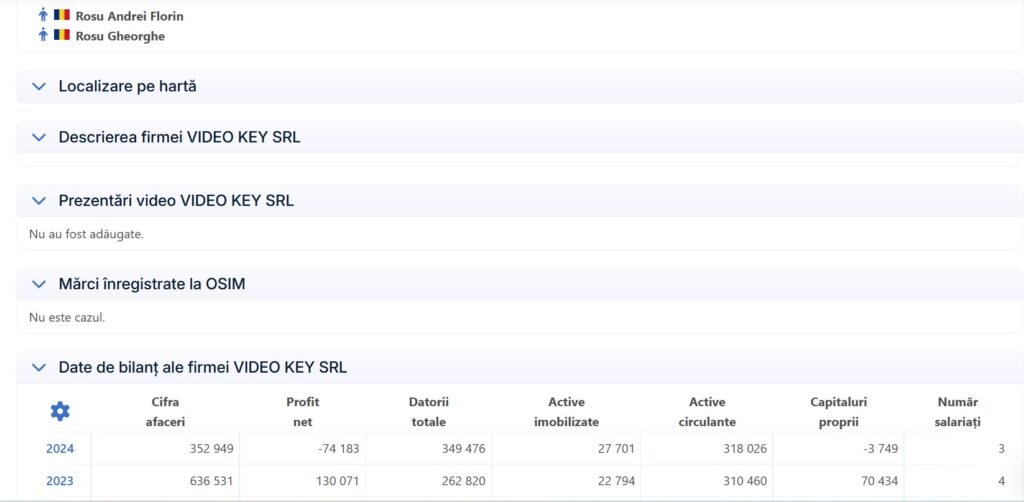Open the Rosu Gheorghe associate link
This screenshot has height=502, width=1024.
tap(120, 36)
